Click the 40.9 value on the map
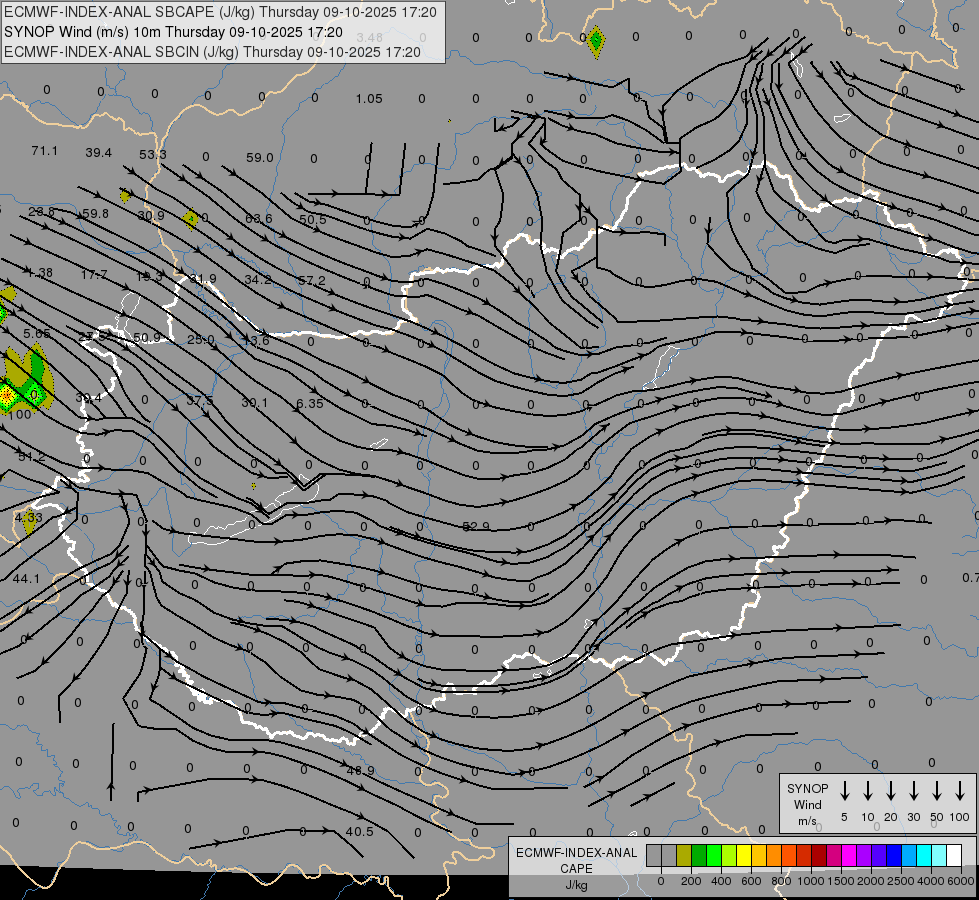979x900 pixels. point(360,771)
